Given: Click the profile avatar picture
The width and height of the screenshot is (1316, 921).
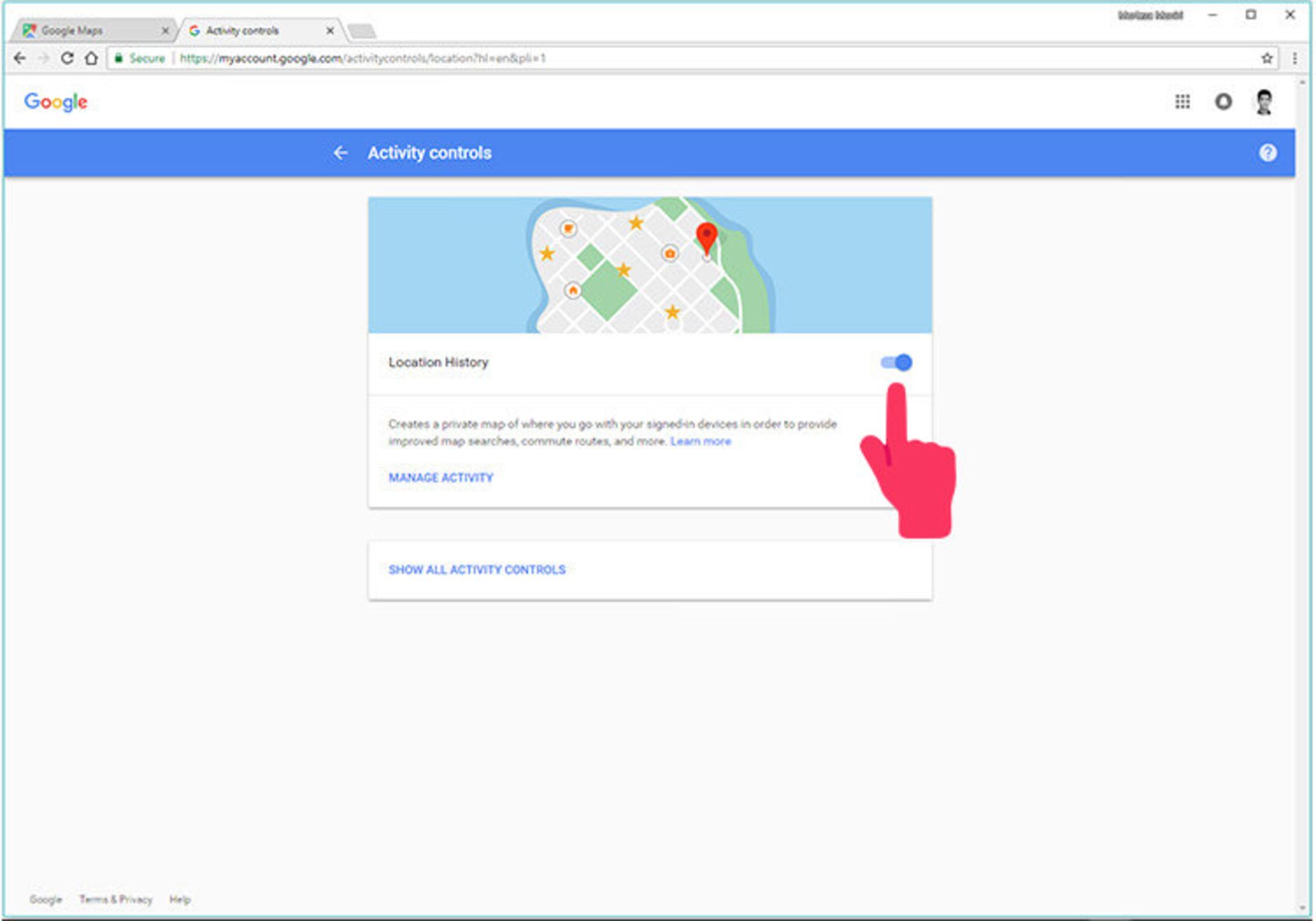Looking at the screenshot, I should tap(1264, 101).
